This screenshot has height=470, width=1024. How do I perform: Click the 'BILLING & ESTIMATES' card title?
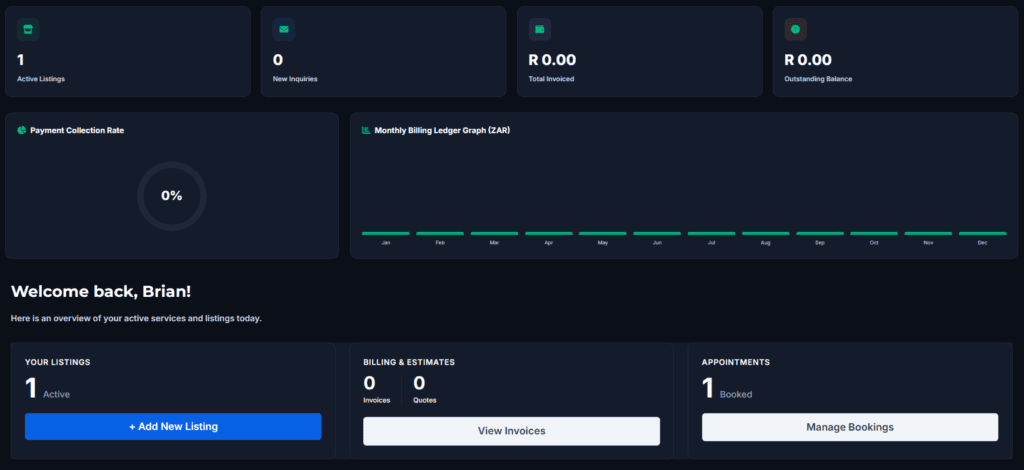(409, 362)
